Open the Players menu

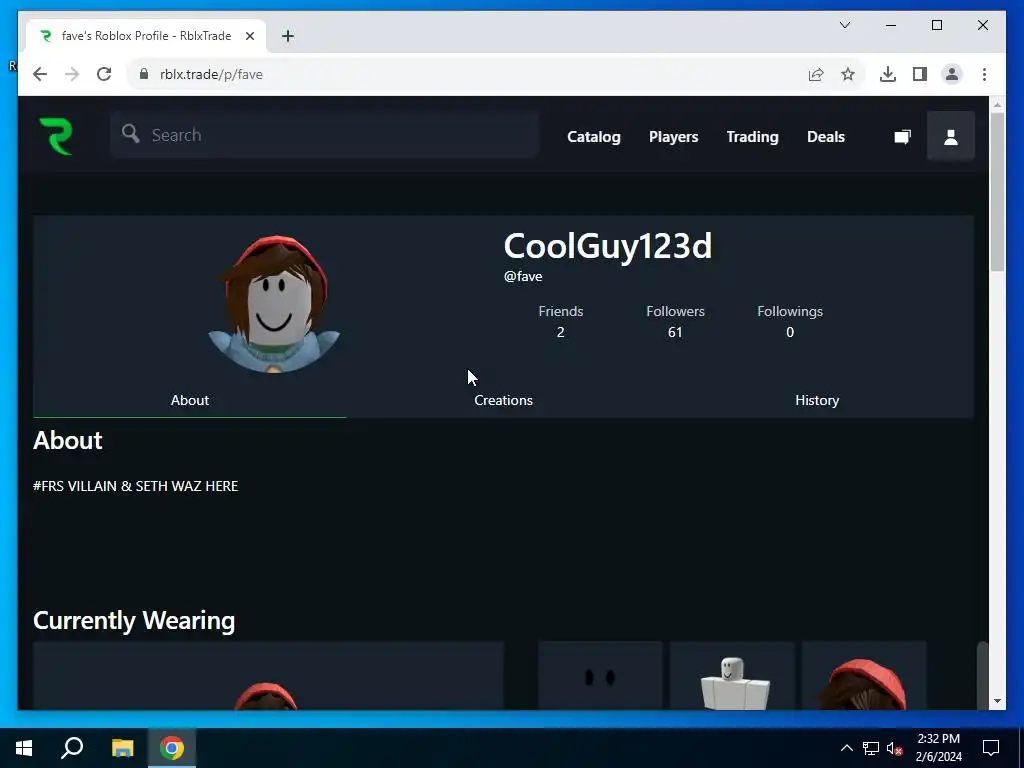pyautogui.click(x=673, y=136)
